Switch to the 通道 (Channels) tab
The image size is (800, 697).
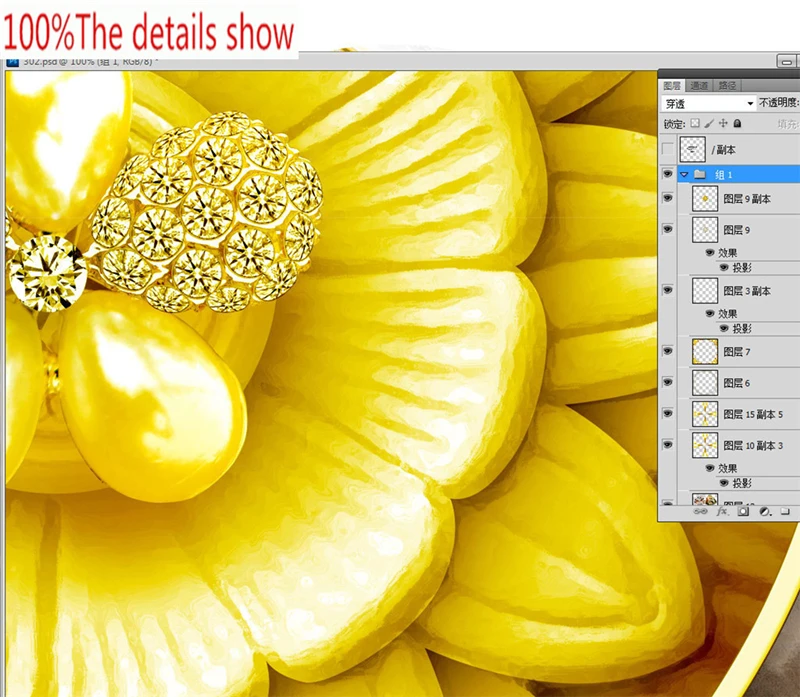tap(699, 86)
